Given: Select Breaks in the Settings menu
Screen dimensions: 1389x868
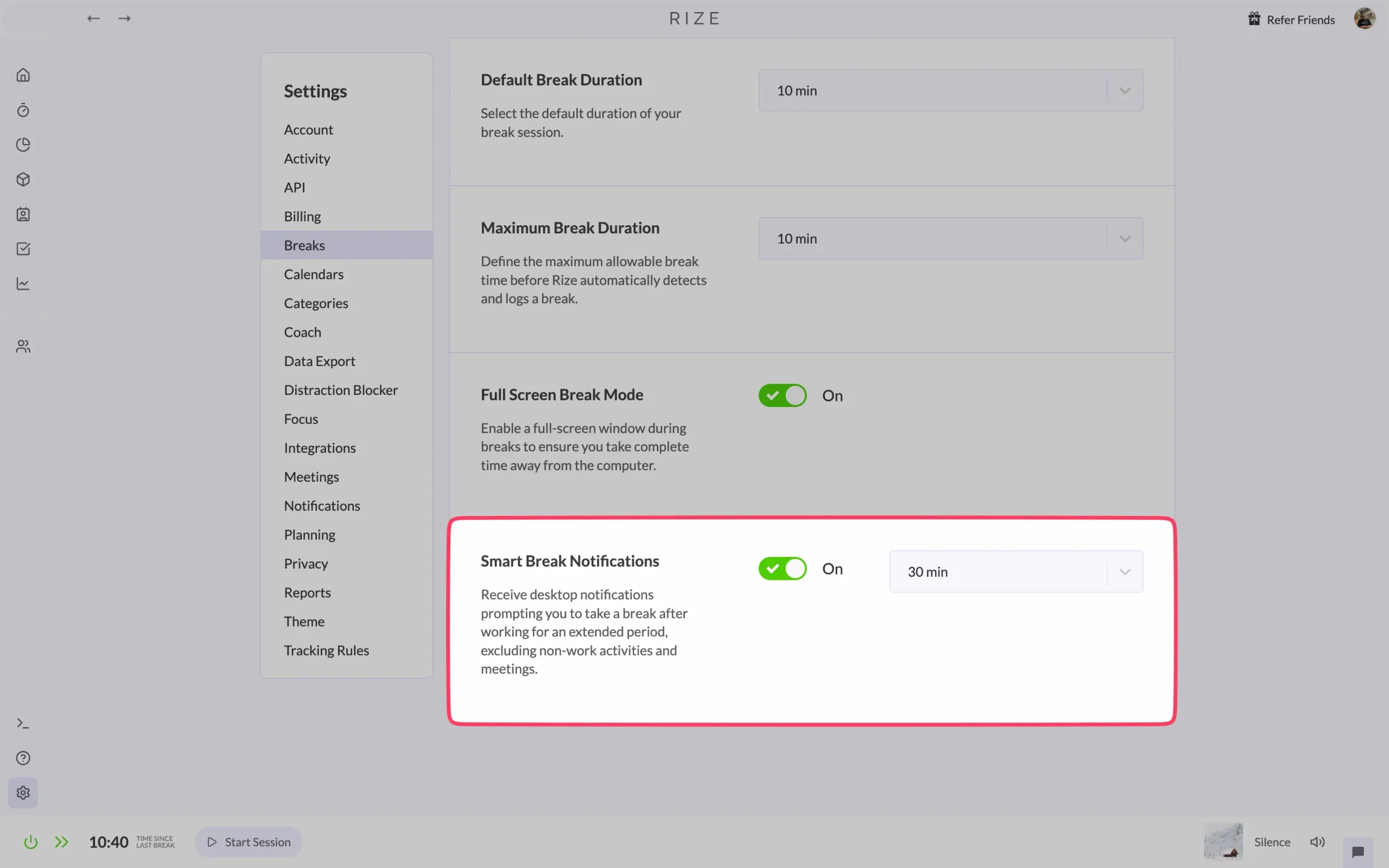Looking at the screenshot, I should pyautogui.click(x=347, y=245).
